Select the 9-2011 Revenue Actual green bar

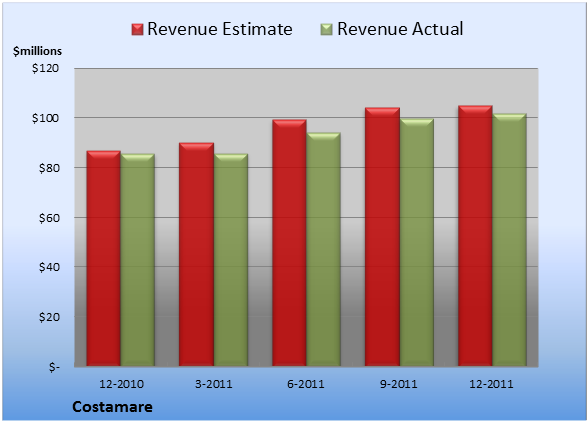tap(417, 242)
